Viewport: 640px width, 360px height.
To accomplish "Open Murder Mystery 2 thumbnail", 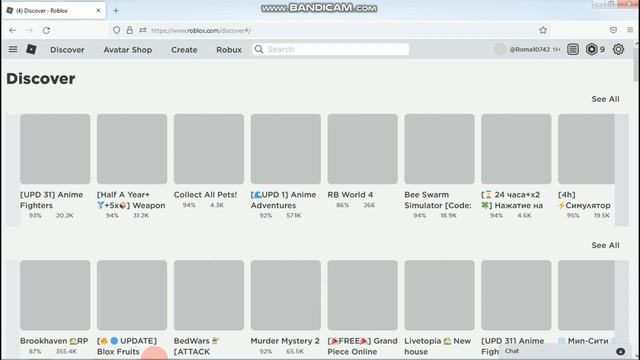I will [x=286, y=295].
